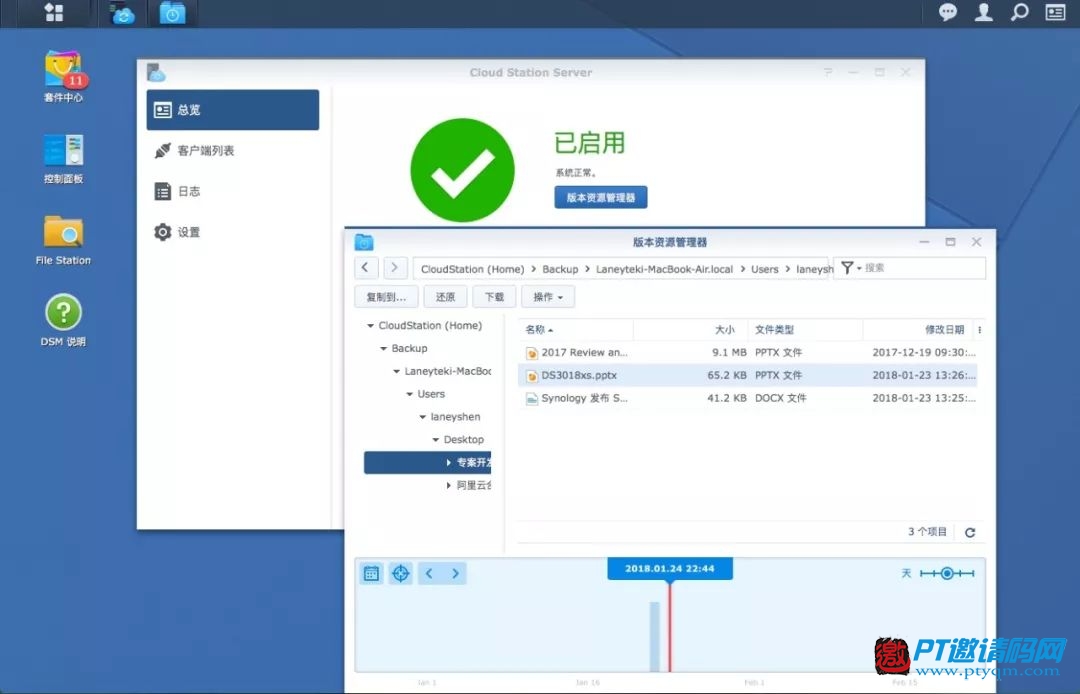Sort by 修改日期 column header
Screen dimensions: 1080x694
pyautogui.click(x=917, y=330)
